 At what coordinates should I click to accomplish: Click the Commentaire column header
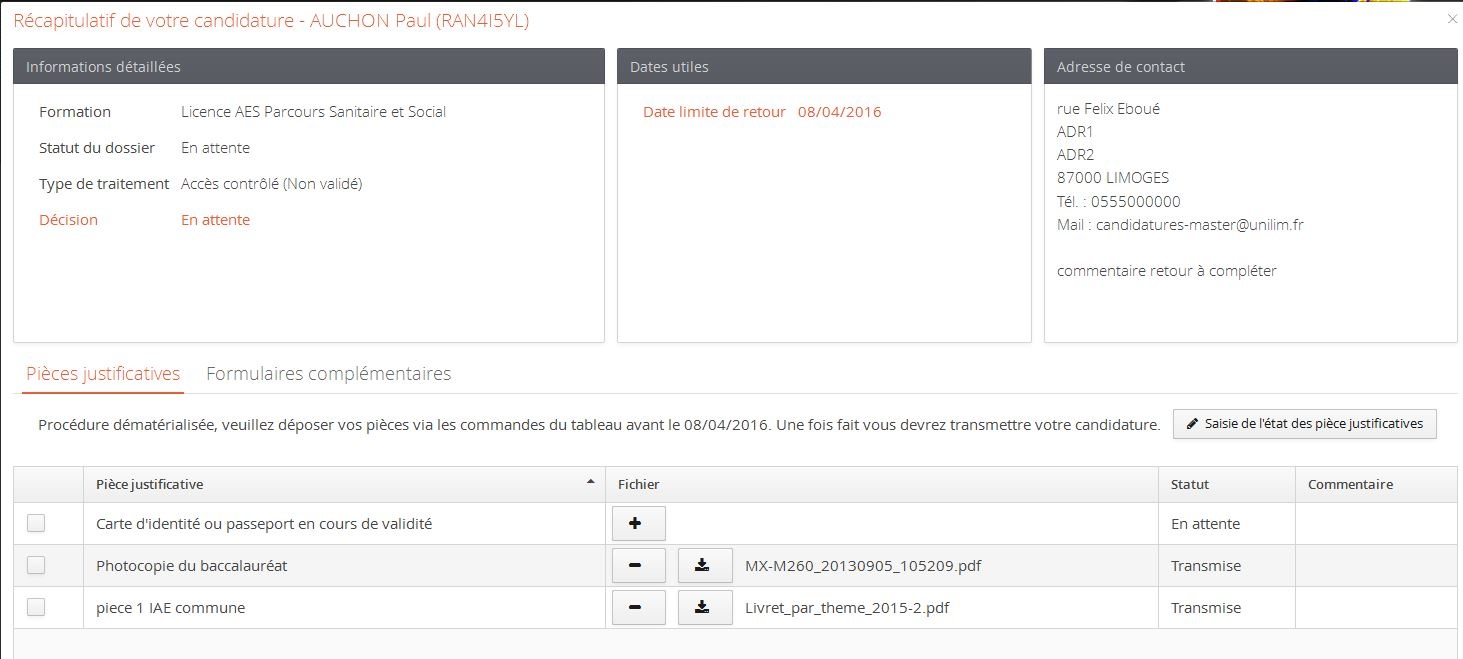click(1350, 485)
